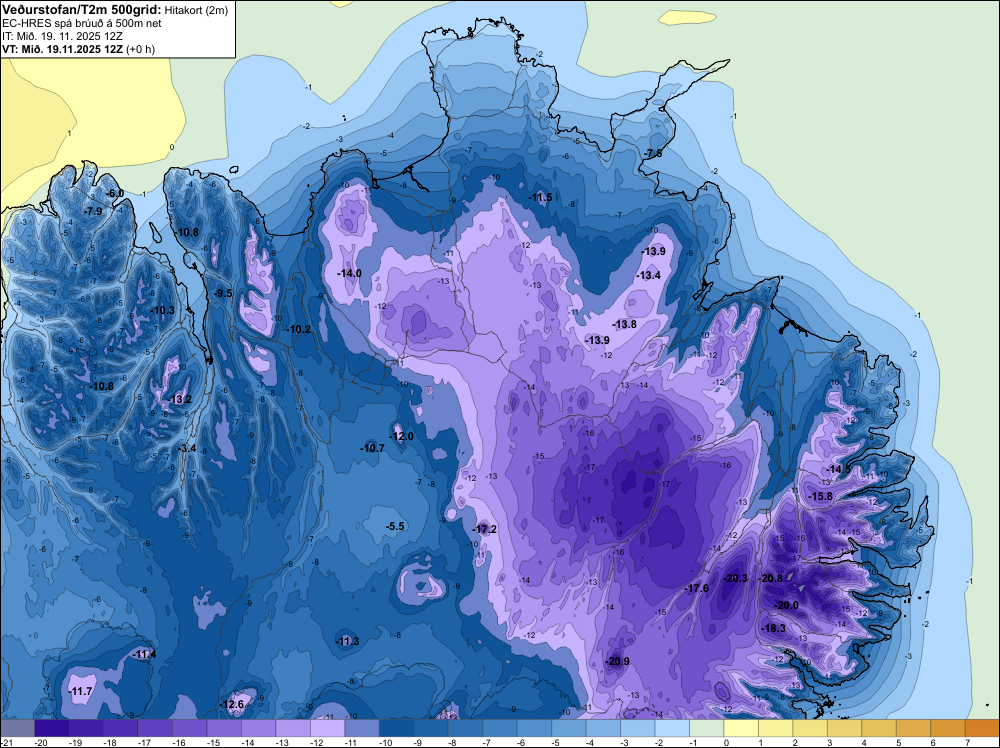The width and height of the screenshot is (1000, 748).
Task: Select the -20.0 station value
Action: click(786, 606)
